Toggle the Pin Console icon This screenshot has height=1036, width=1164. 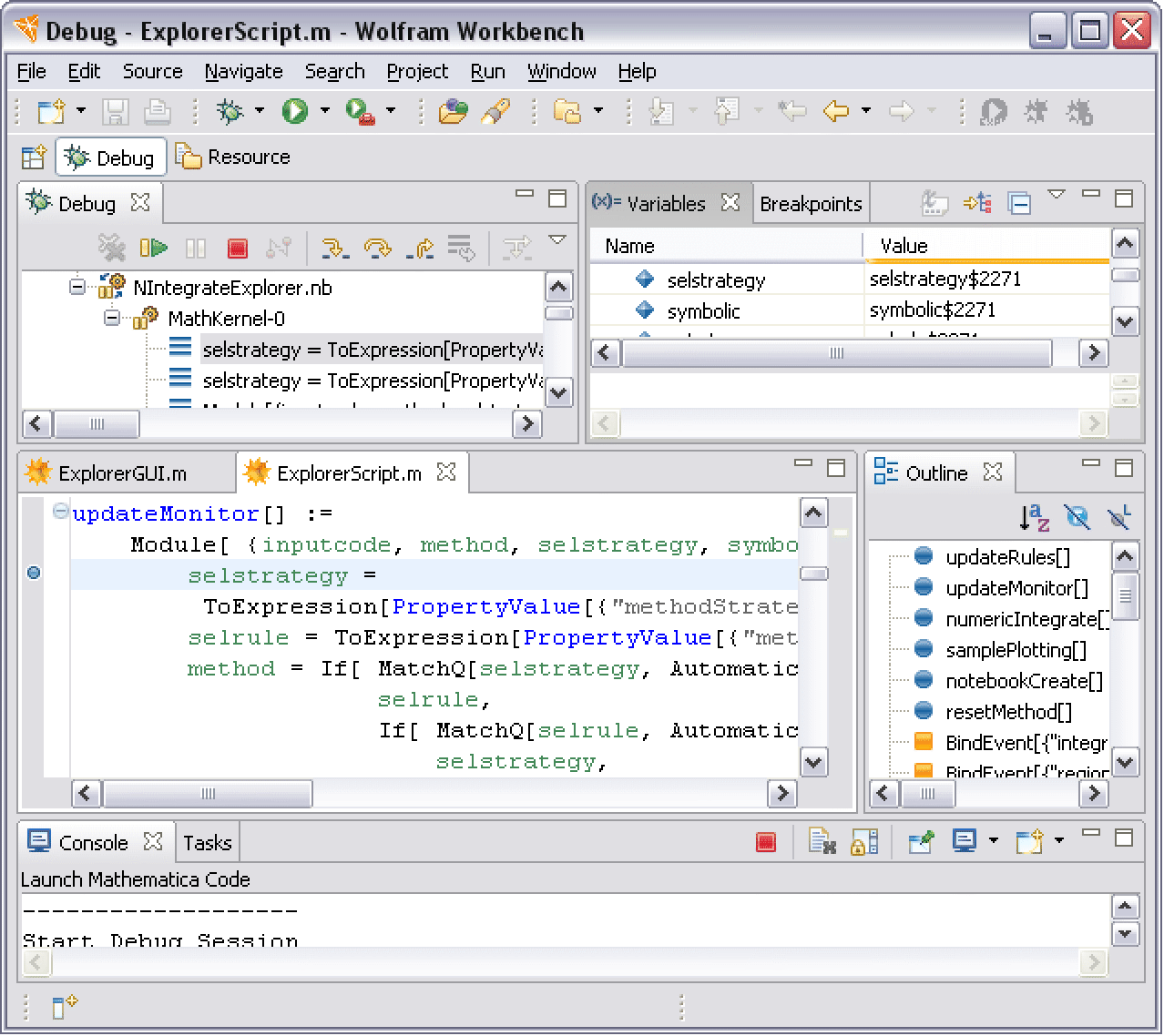(x=922, y=842)
